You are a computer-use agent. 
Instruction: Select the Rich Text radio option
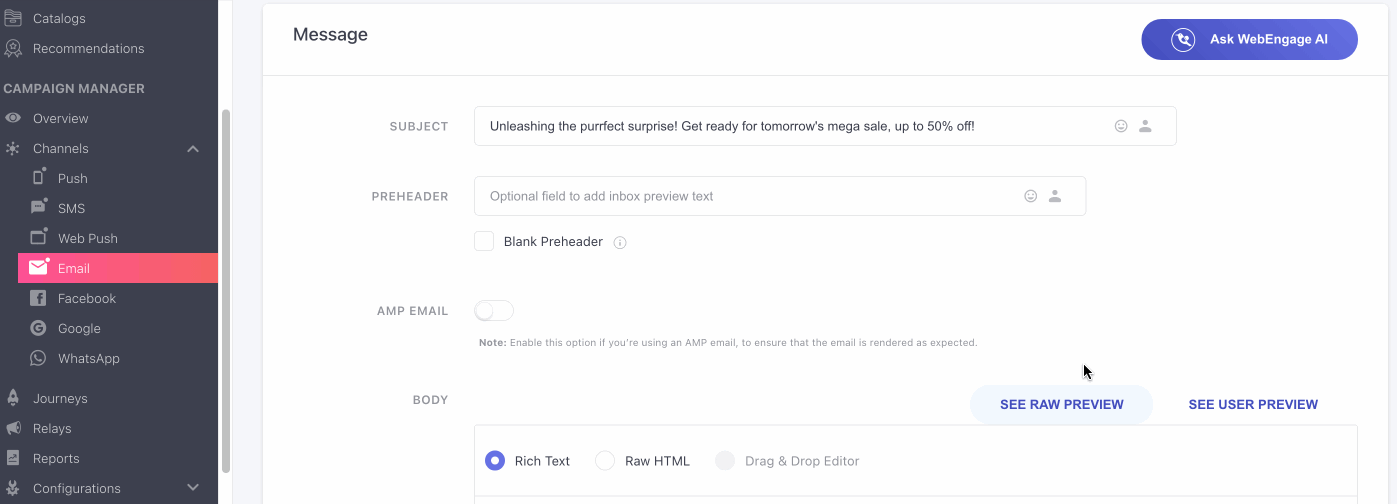[495, 461]
